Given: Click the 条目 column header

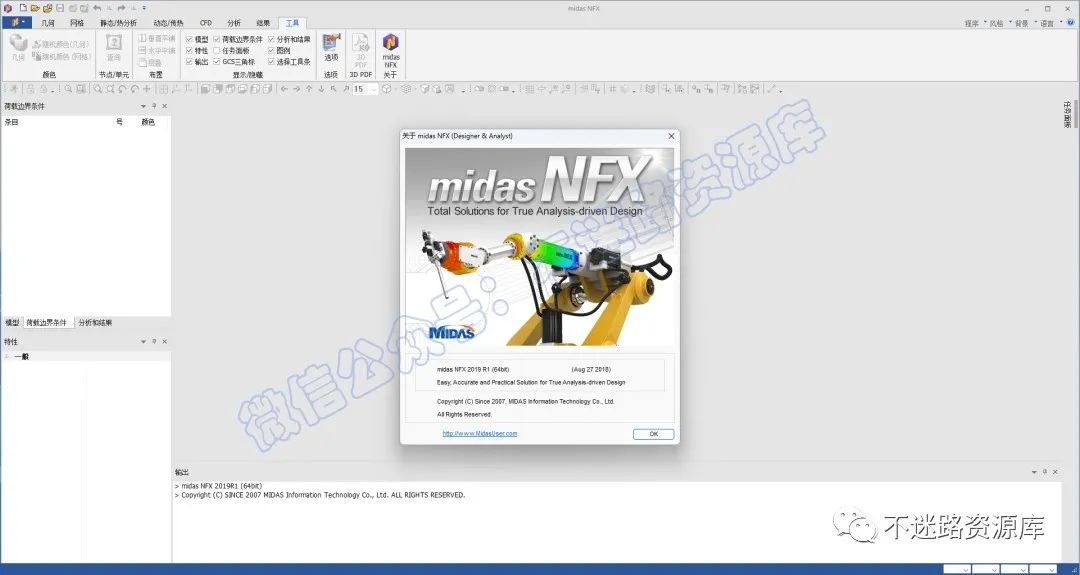Looking at the screenshot, I should [x=12, y=122].
